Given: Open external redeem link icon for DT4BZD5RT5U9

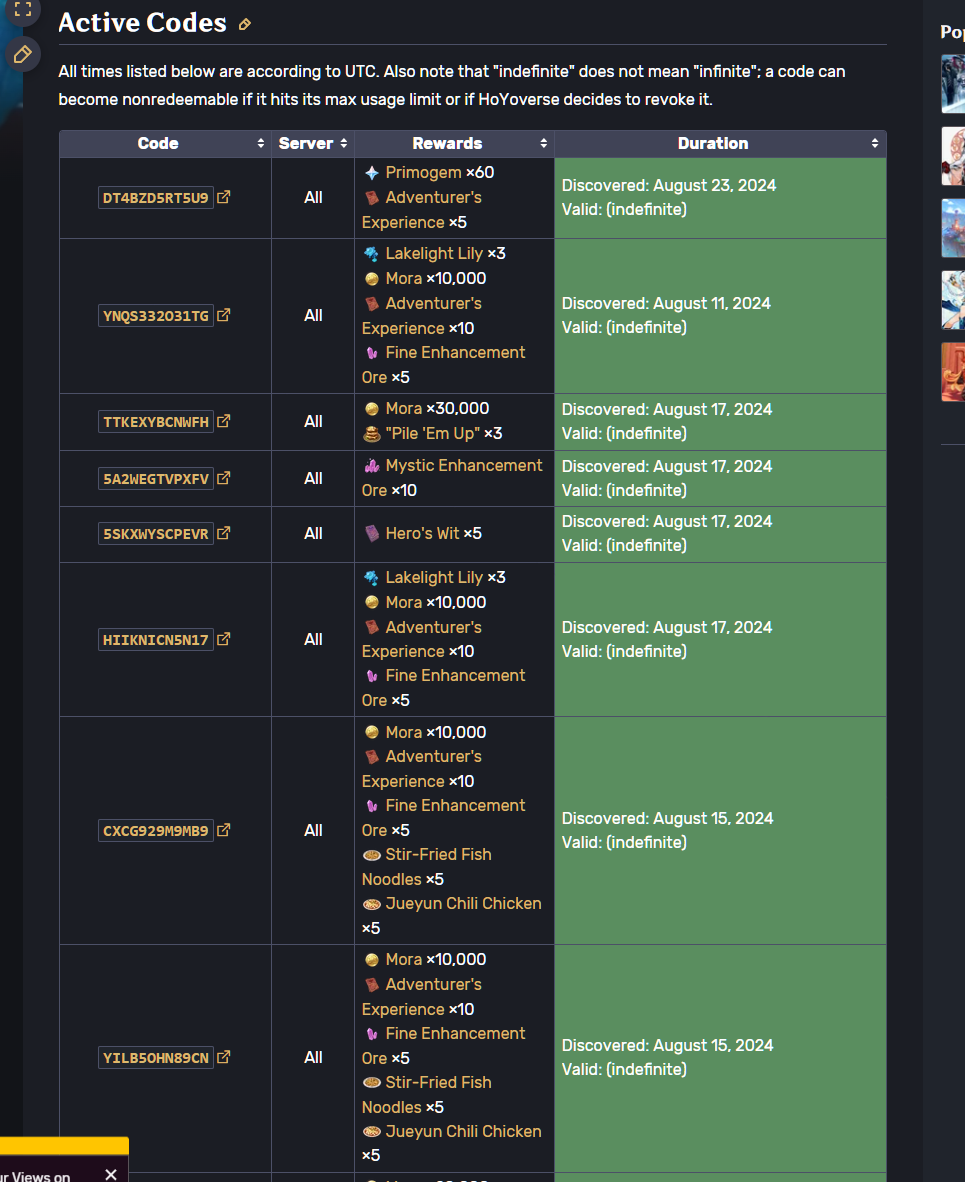Looking at the screenshot, I should point(224,197).
